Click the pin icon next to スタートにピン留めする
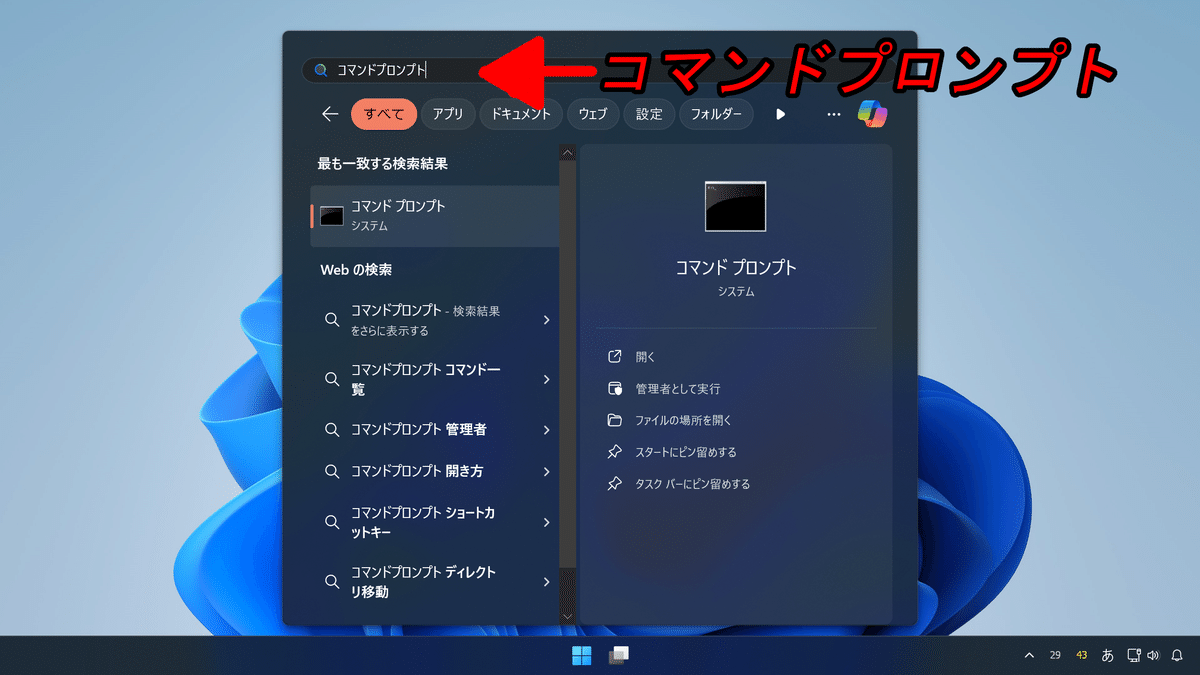 pos(615,452)
